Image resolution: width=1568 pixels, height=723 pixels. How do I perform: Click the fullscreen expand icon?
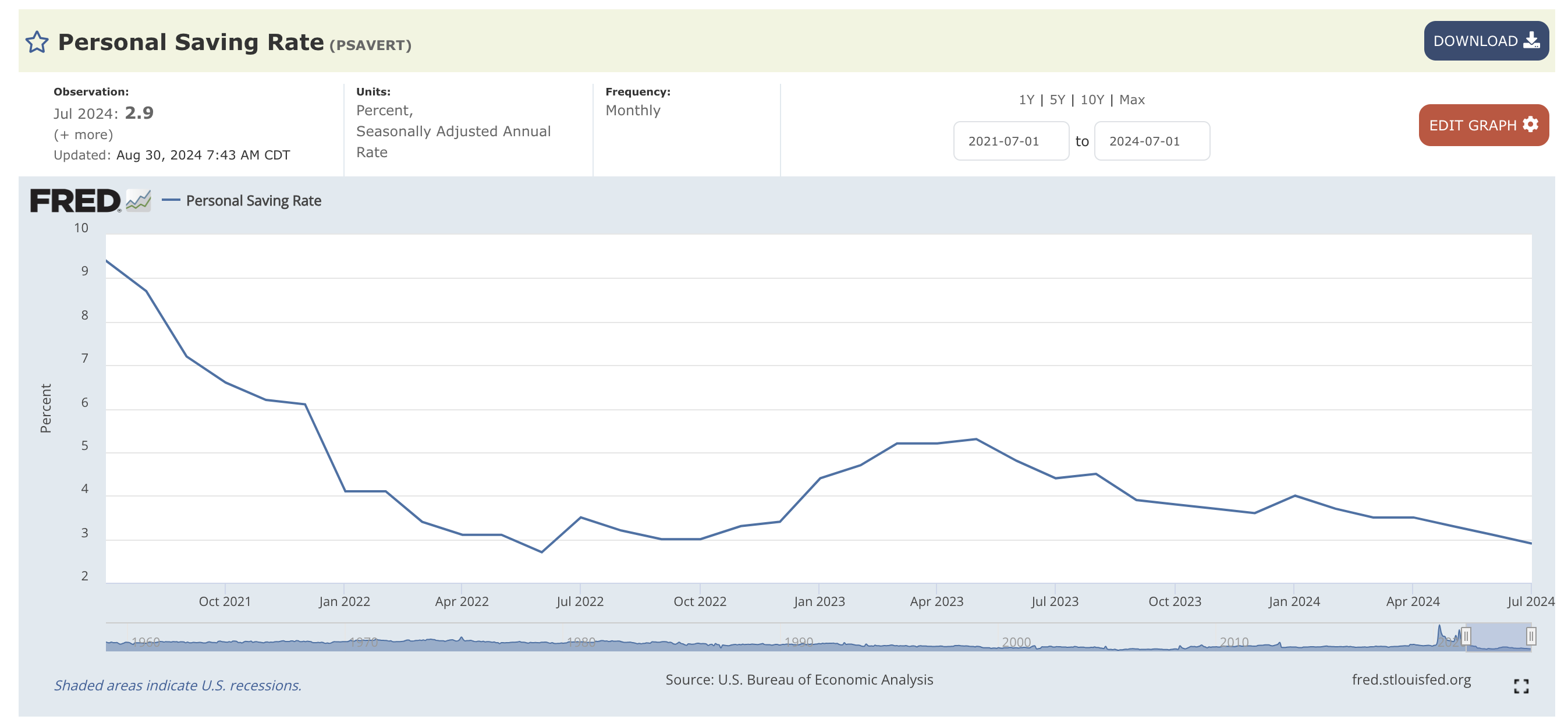coord(1521,686)
